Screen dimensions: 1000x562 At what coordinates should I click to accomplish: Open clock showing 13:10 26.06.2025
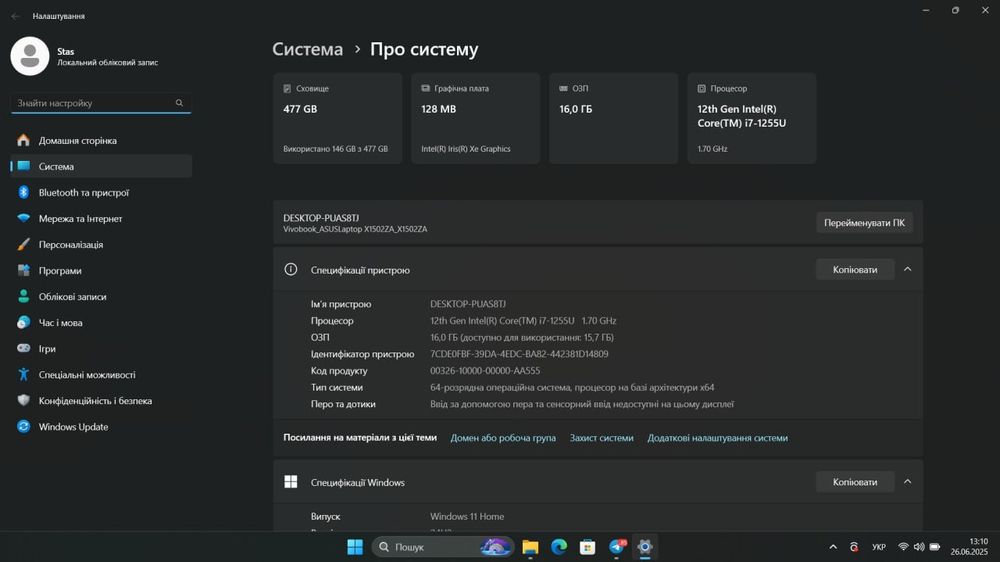tap(969, 547)
